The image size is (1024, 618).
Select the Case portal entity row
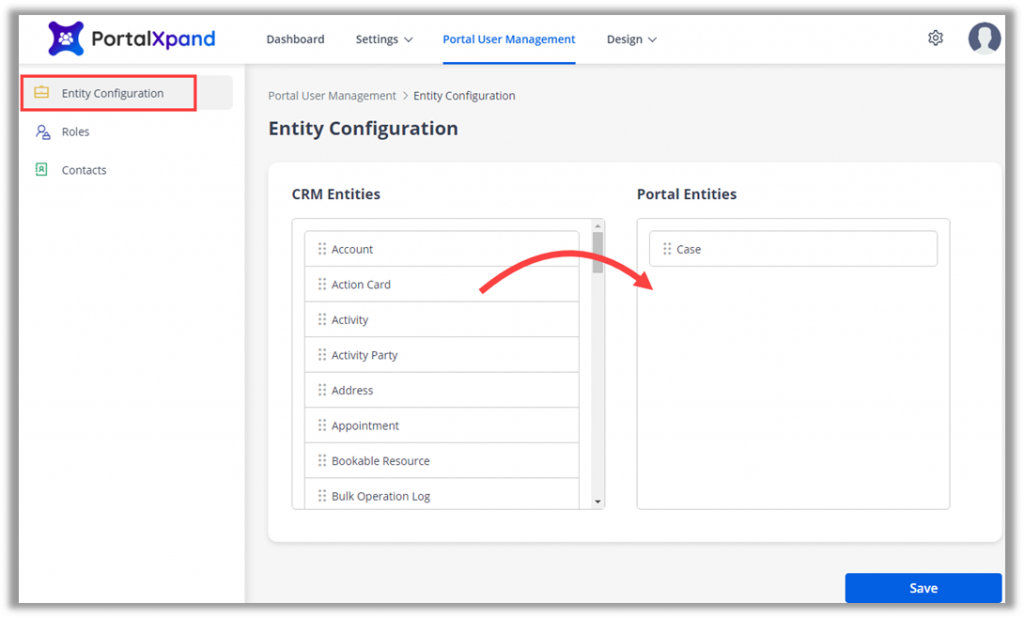coord(793,249)
